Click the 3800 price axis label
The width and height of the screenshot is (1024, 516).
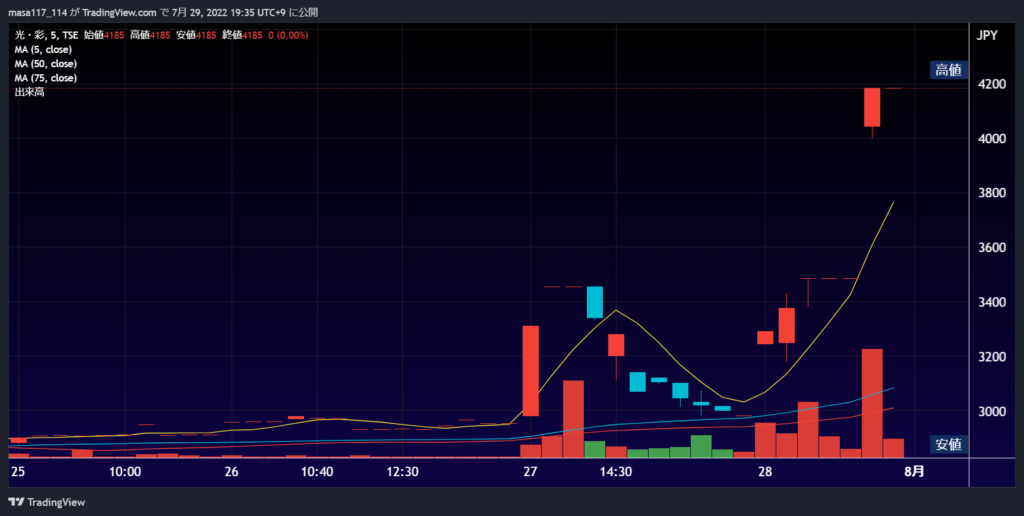tap(992, 193)
